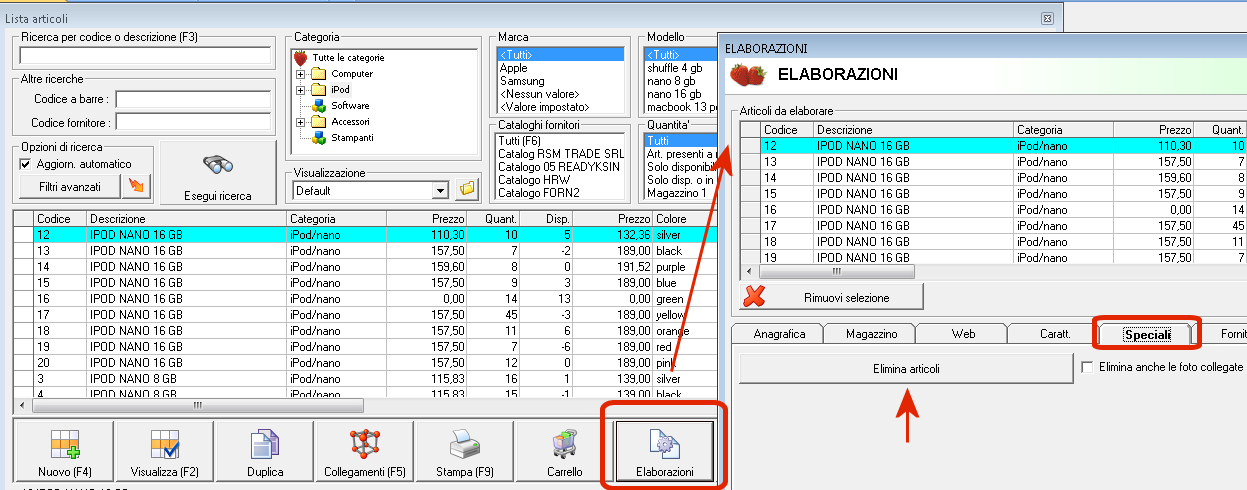Screen dimensions: 1247x490
Task: Print using the Stampa (F9) button
Action: click(x=465, y=453)
